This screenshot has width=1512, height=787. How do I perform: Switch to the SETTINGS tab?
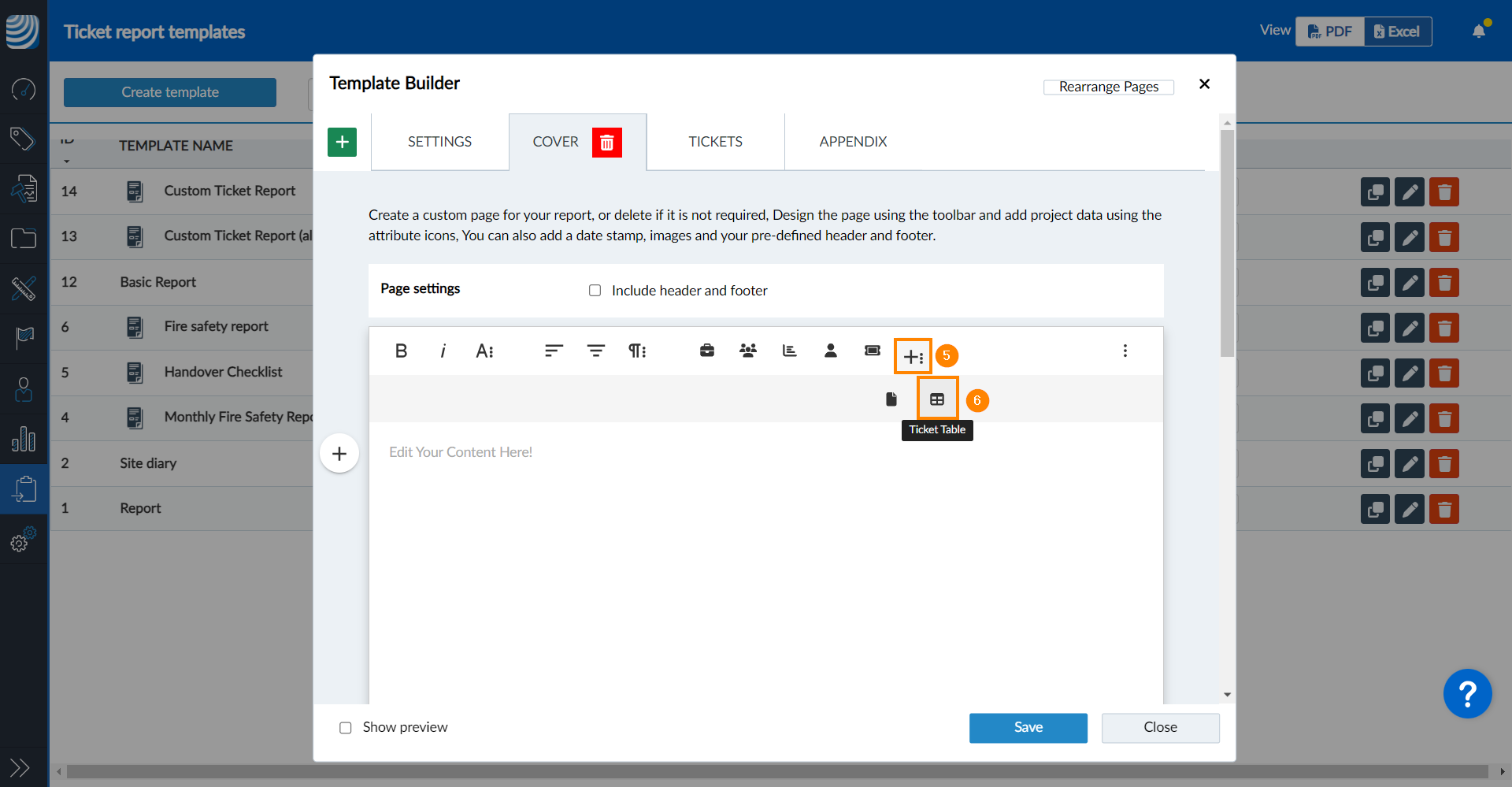pyautogui.click(x=439, y=142)
